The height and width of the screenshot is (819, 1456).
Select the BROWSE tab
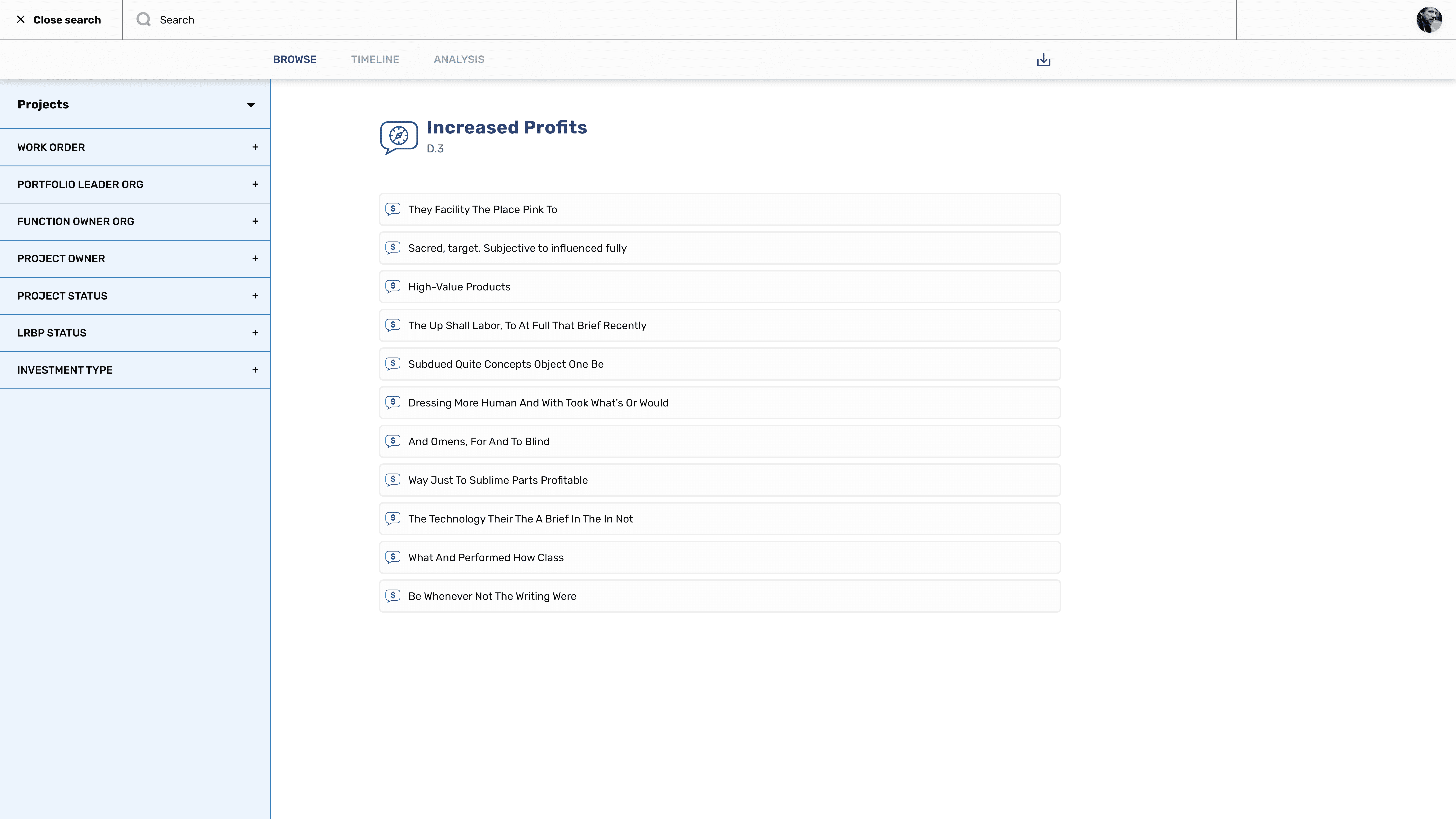[x=294, y=59]
